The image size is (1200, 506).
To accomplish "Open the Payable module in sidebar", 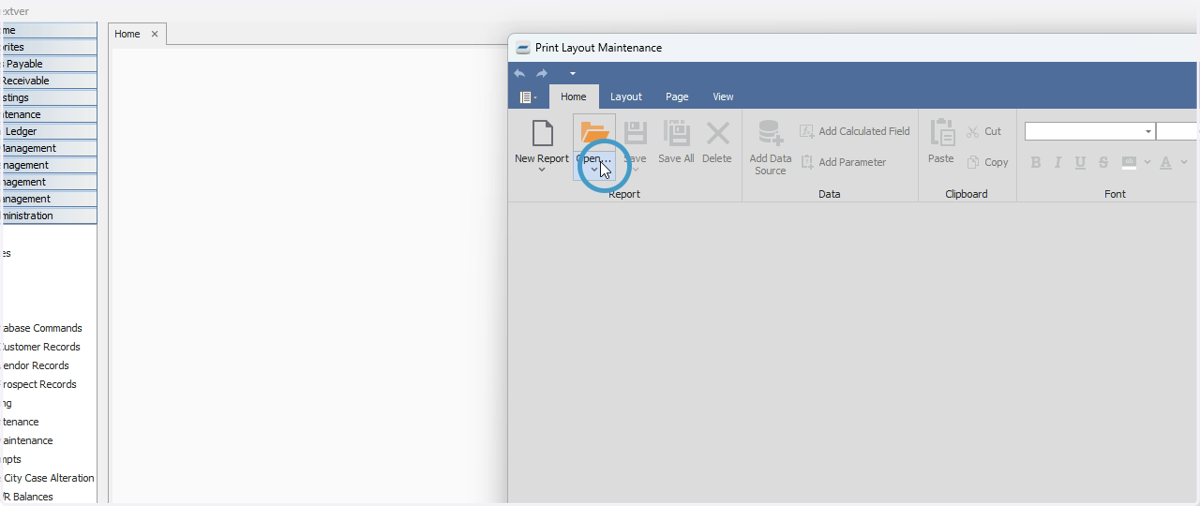I will pos(48,64).
